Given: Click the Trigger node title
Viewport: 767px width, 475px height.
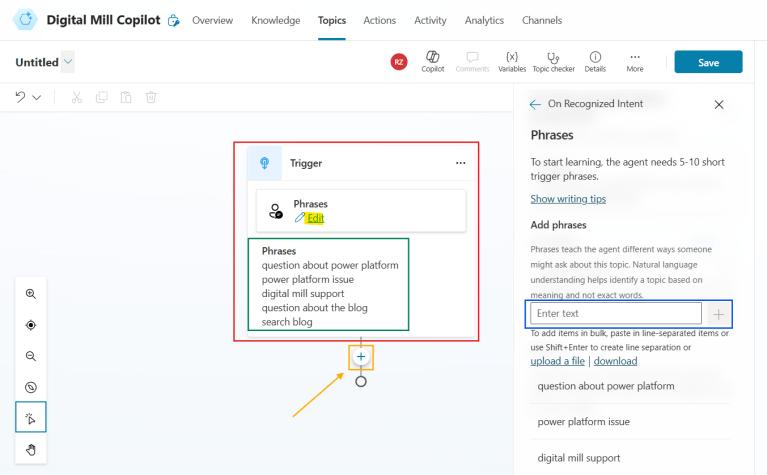Looking at the screenshot, I should point(306,163).
